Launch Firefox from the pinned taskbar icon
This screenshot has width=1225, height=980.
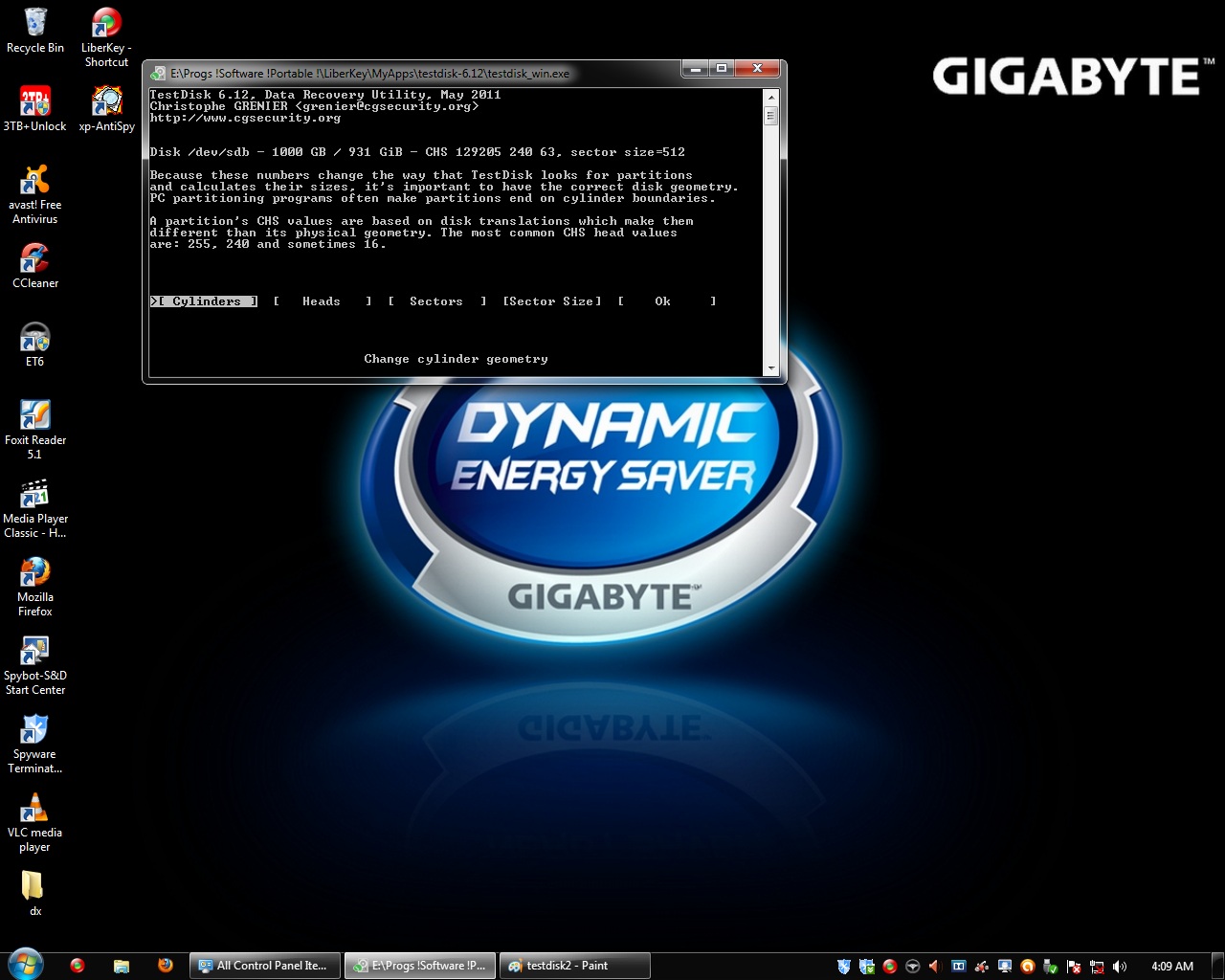166,966
